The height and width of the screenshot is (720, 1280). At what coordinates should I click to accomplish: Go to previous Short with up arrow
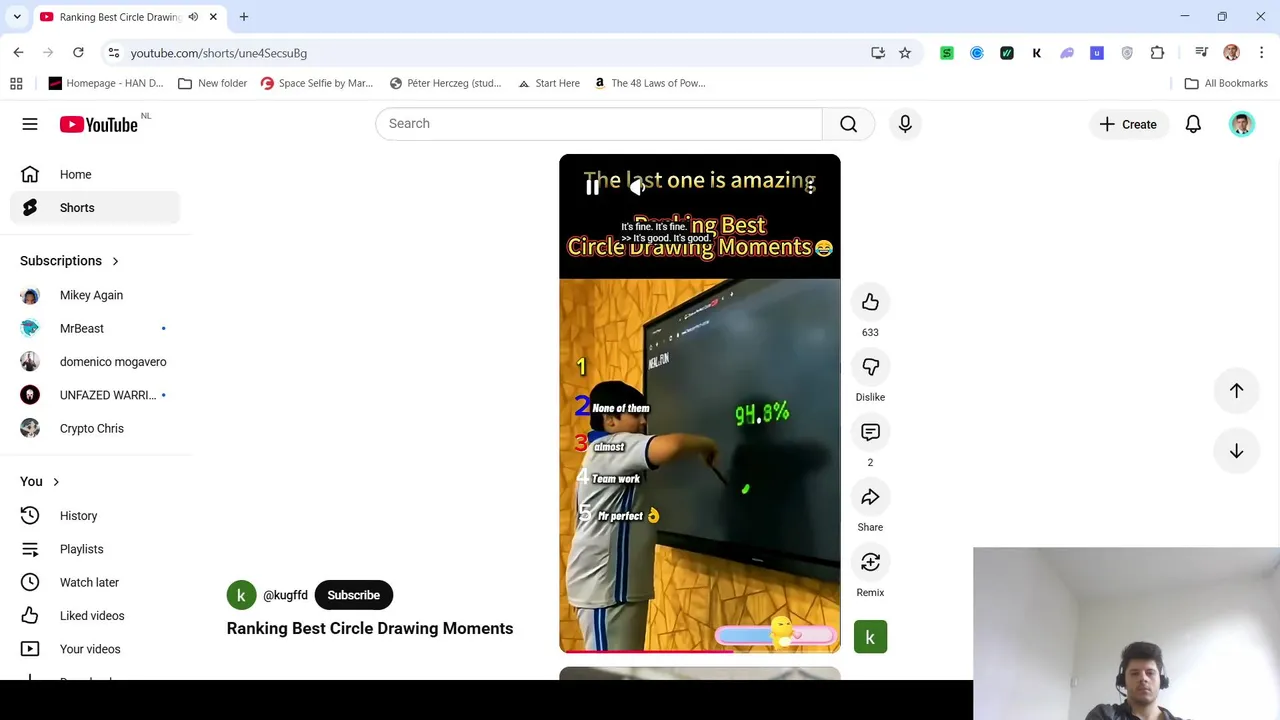[x=1236, y=391]
